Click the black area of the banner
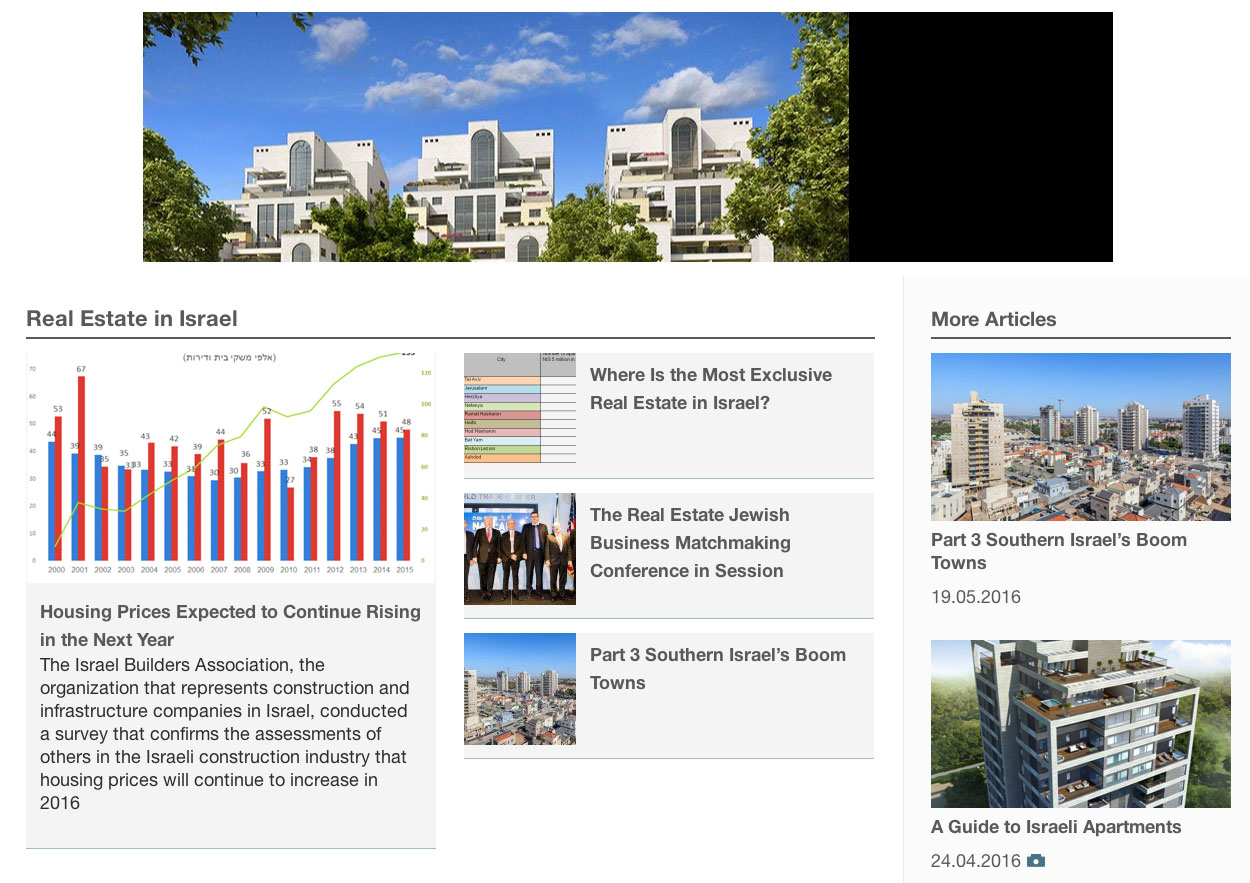Screen dimensions: 1250x883 [x=980, y=137]
